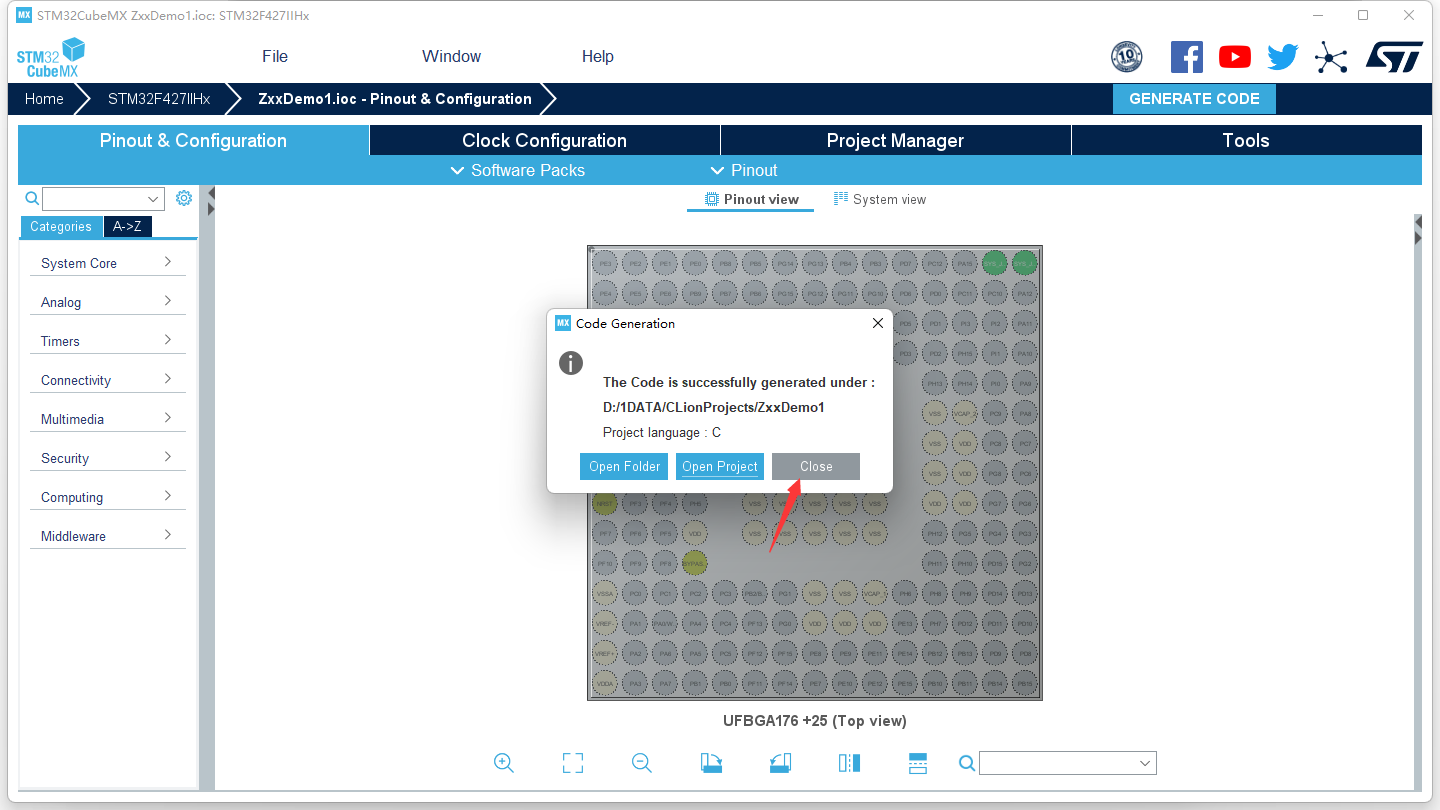Select the A->Z tab
Viewport: 1440px width, 810px height.
click(x=127, y=226)
